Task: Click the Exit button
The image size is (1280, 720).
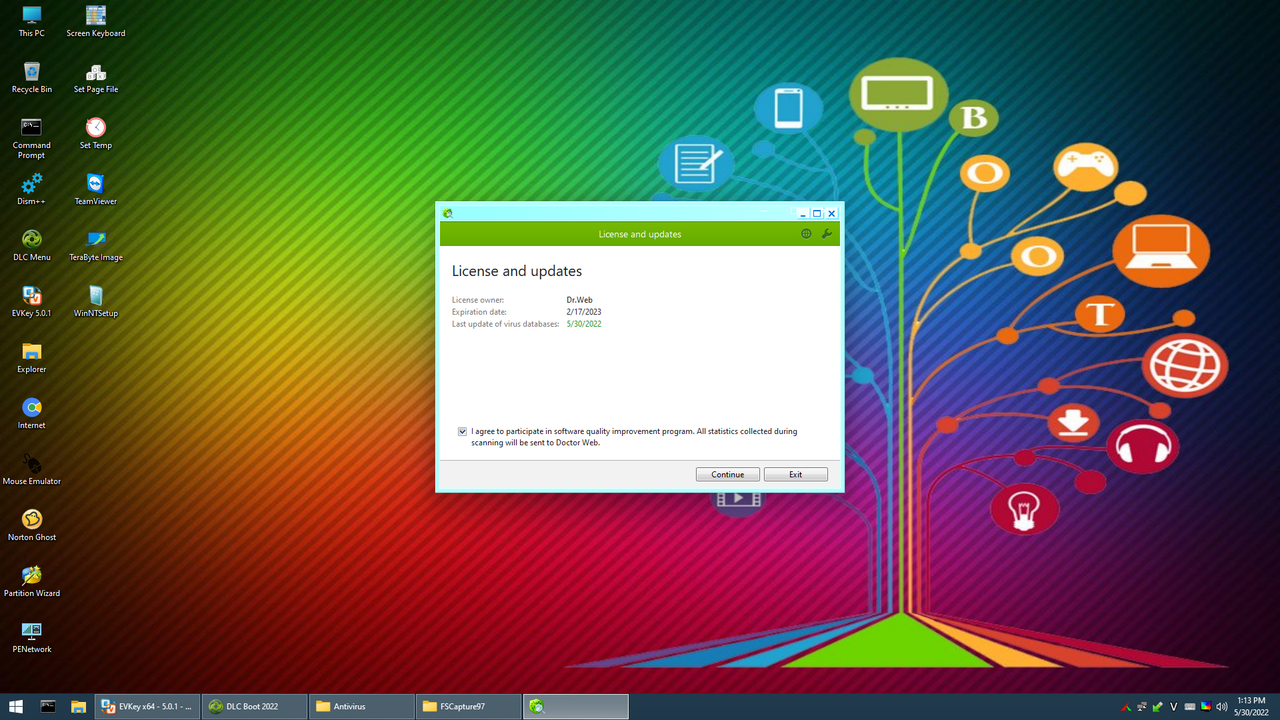Action: tap(796, 474)
